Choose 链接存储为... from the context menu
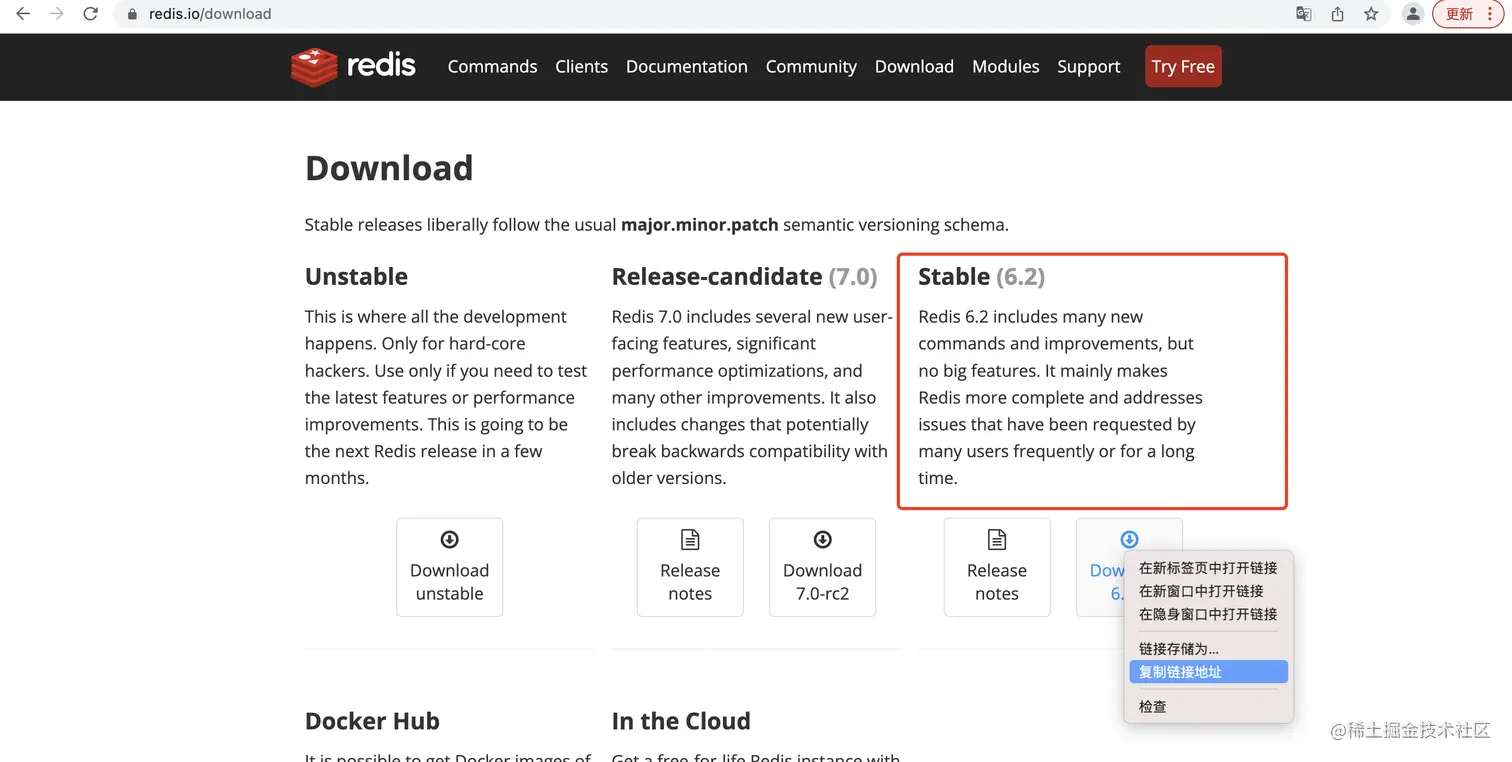 click(1179, 649)
